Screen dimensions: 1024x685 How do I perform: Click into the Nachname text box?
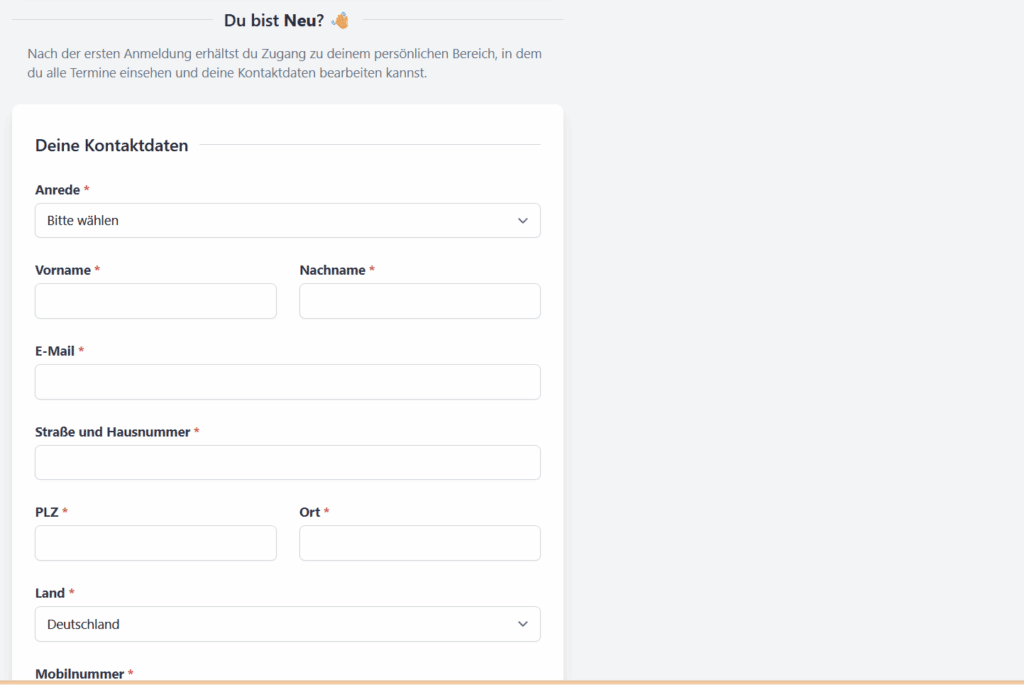[419, 301]
